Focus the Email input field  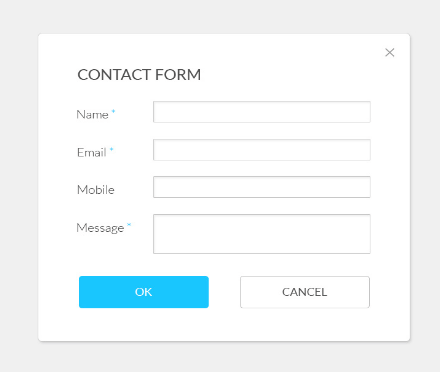coord(262,150)
